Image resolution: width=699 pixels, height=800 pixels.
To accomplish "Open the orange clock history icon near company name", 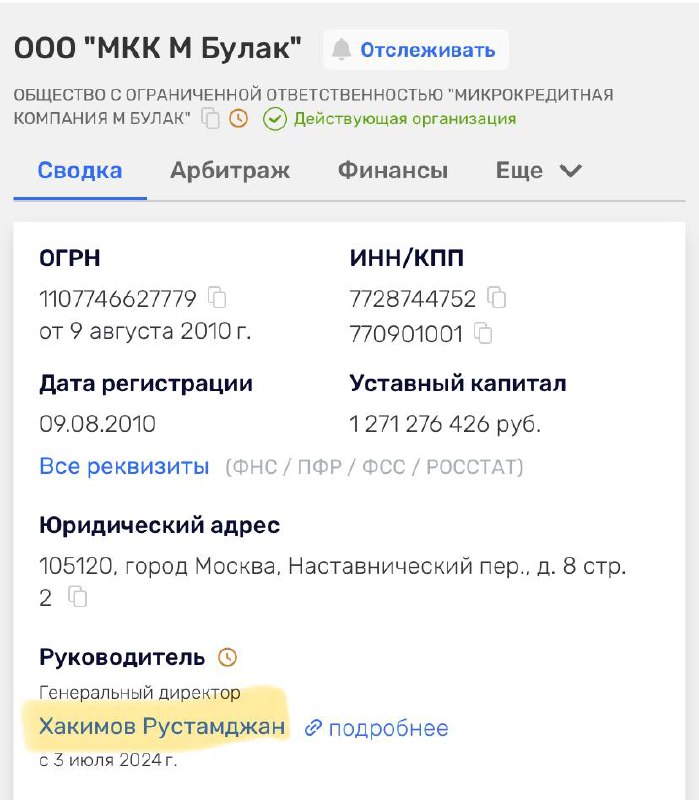I will (238, 118).
